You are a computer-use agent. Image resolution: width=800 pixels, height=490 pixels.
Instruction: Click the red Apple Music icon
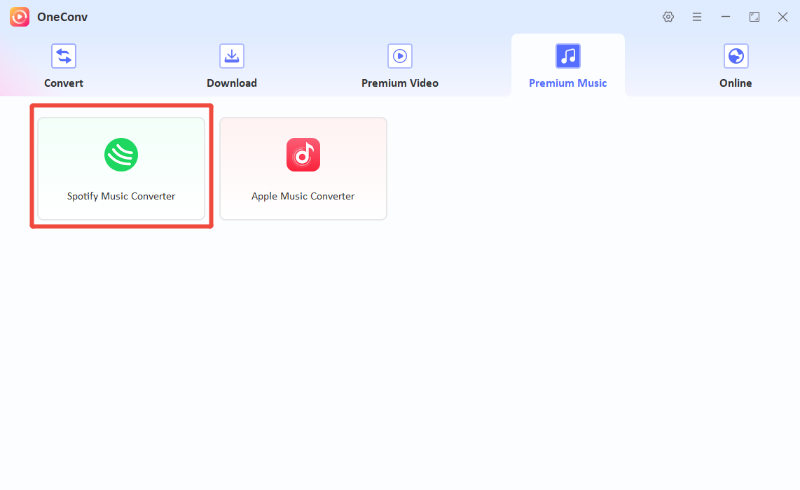(x=303, y=154)
